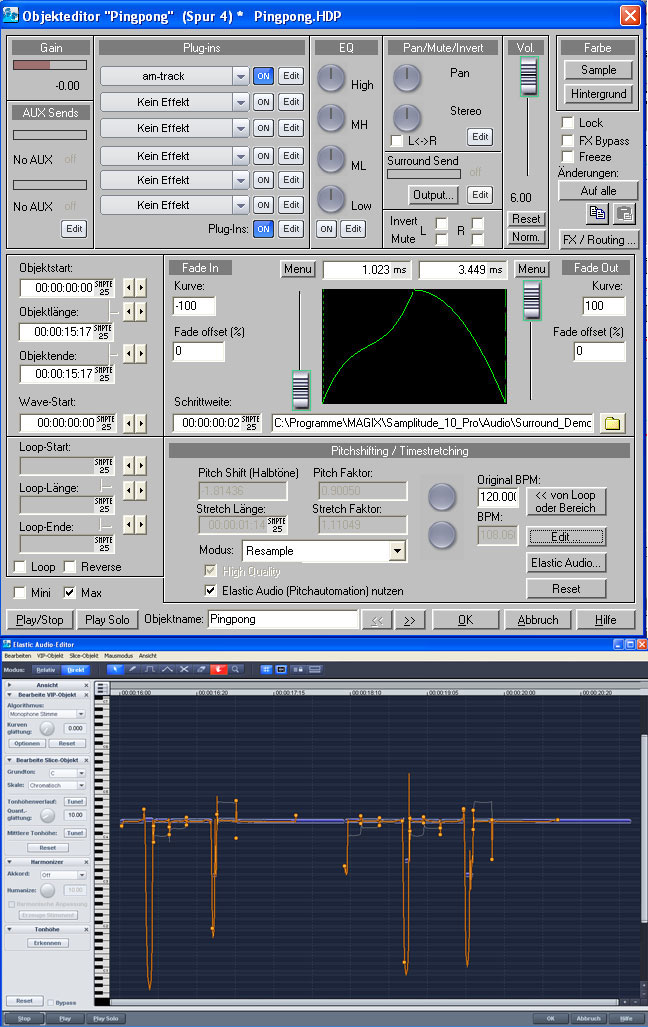Viewport: 648px width, 1027px height.
Task: Click the paste settings icon under Änderungen
Action: (623, 213)
